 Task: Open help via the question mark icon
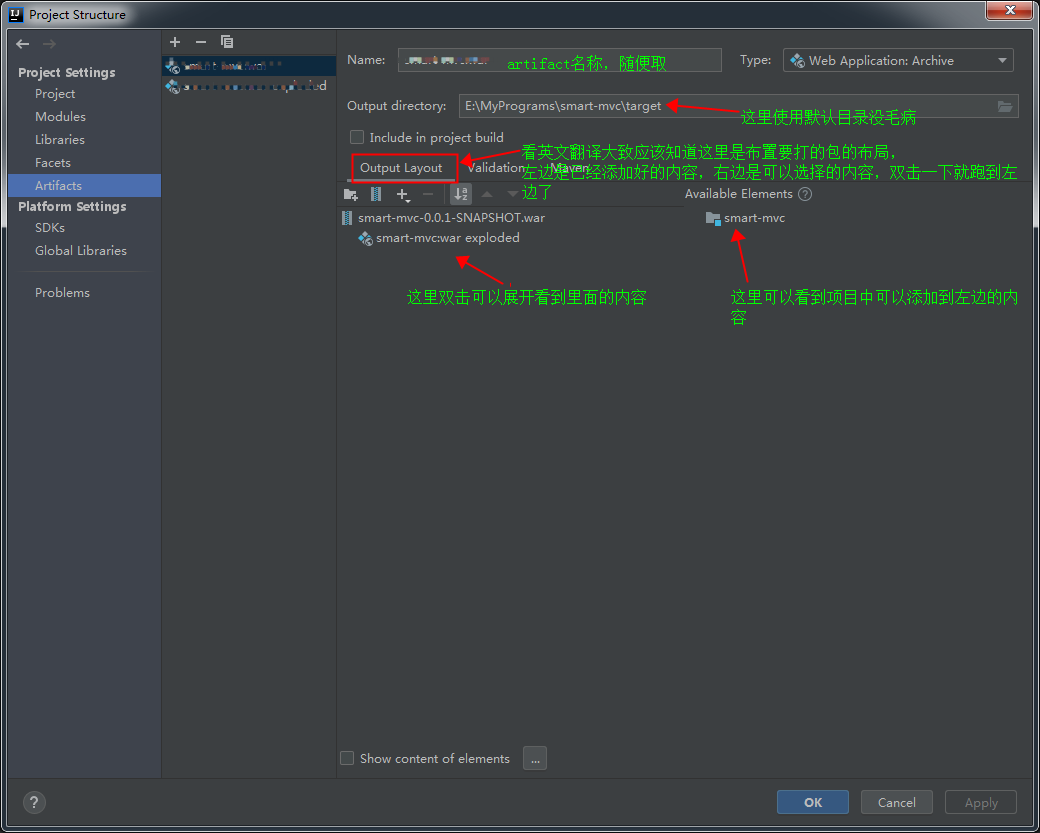(33, 802)
